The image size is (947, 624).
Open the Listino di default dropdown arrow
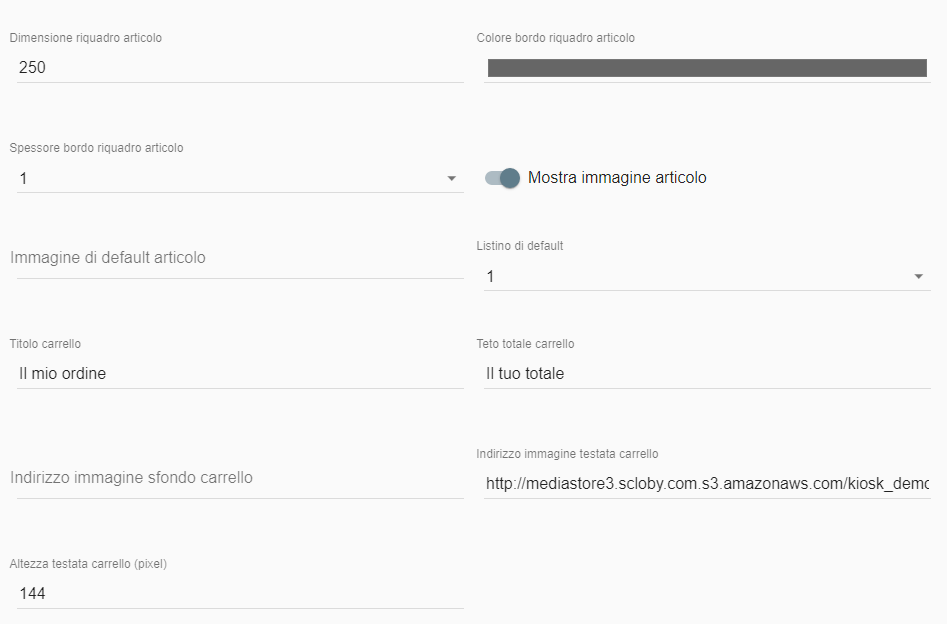coord(918,276)
